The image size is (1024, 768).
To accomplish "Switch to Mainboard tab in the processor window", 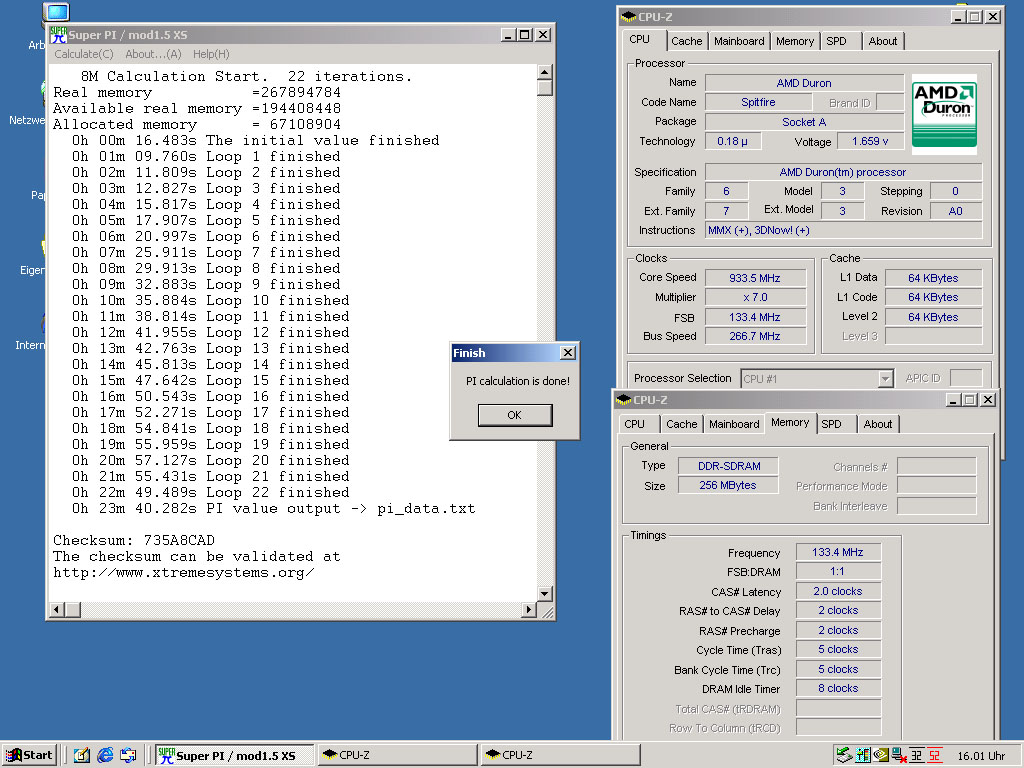I will 739,41.
